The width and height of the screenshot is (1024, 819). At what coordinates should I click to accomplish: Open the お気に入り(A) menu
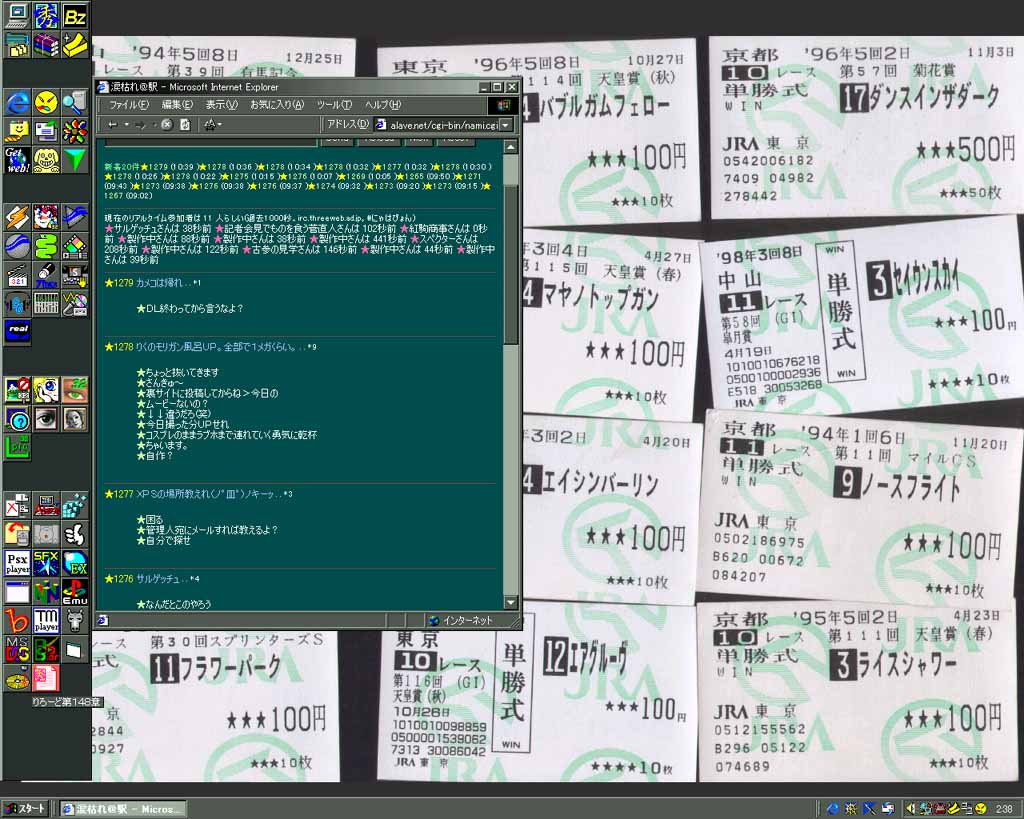pyautogui.click(x=277, y=104)
